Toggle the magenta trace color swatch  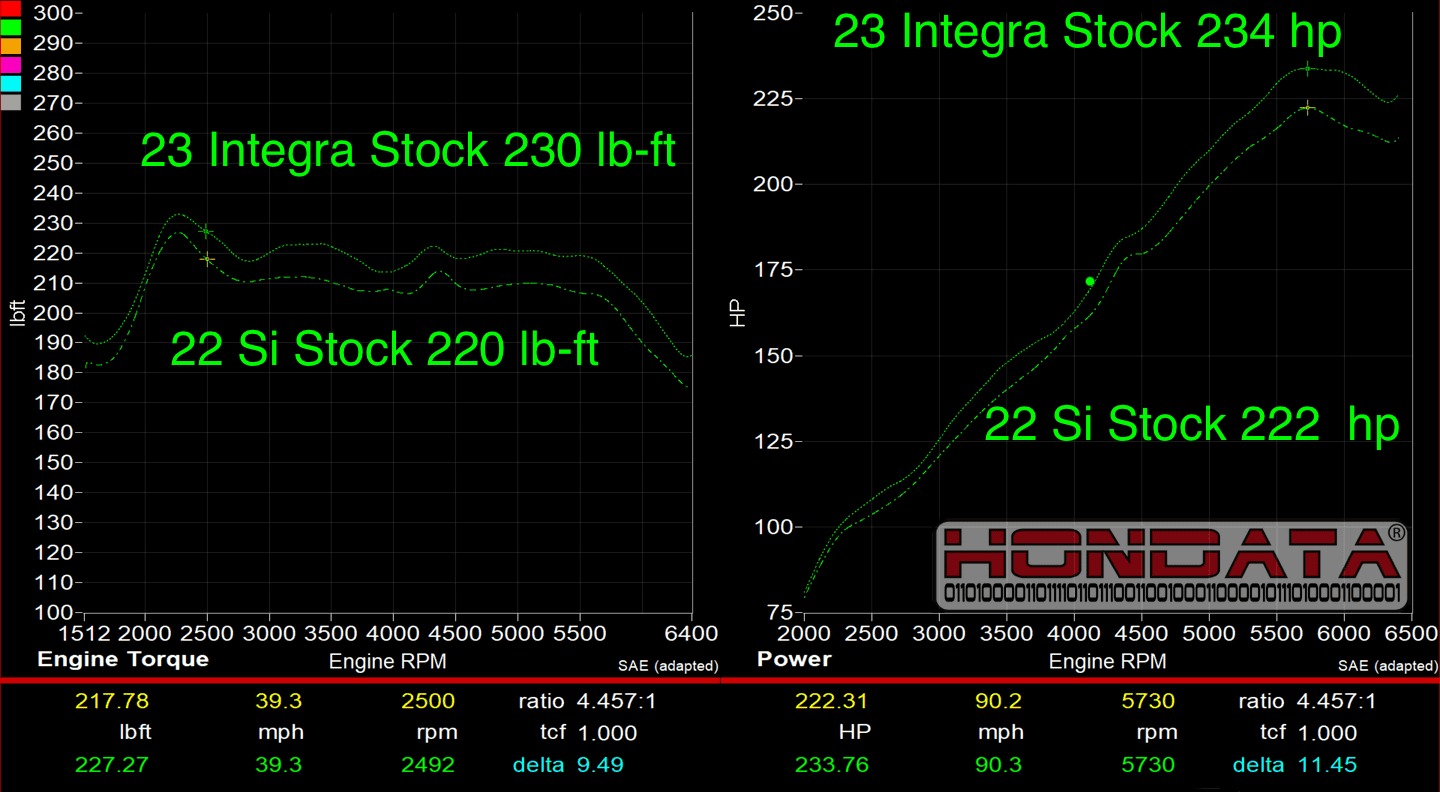pos(10,64)
